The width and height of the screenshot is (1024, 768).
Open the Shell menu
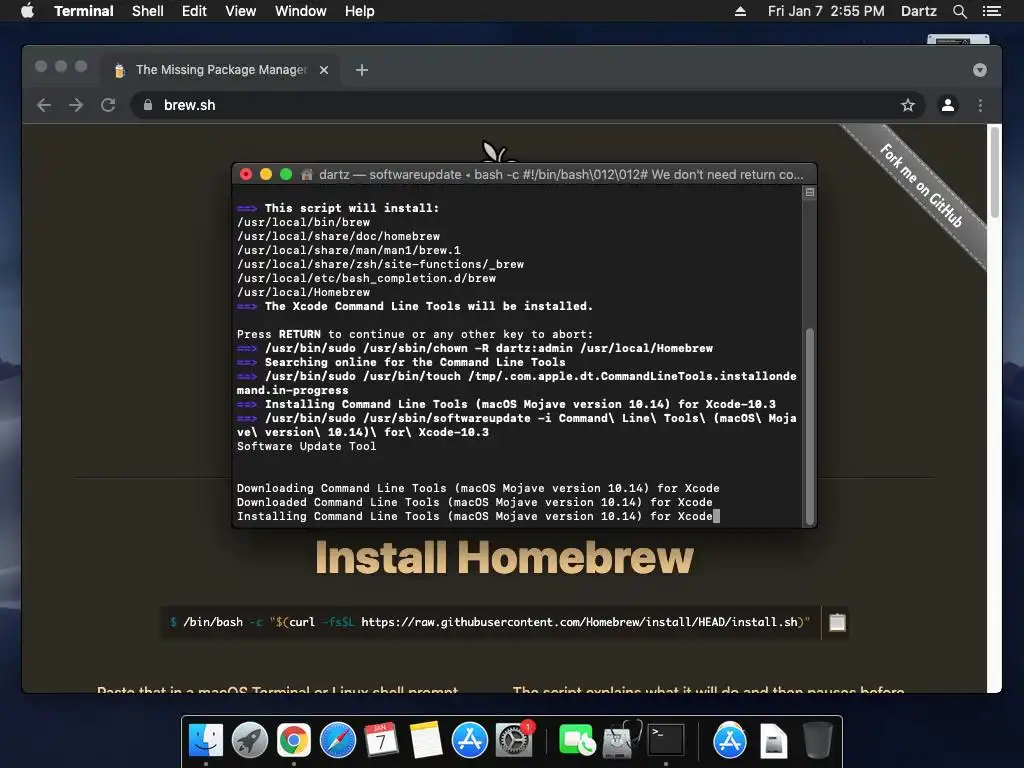point(148,11)
